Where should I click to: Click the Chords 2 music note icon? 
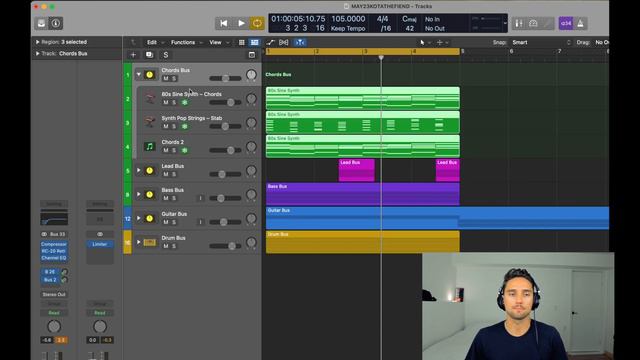[150, 147]
